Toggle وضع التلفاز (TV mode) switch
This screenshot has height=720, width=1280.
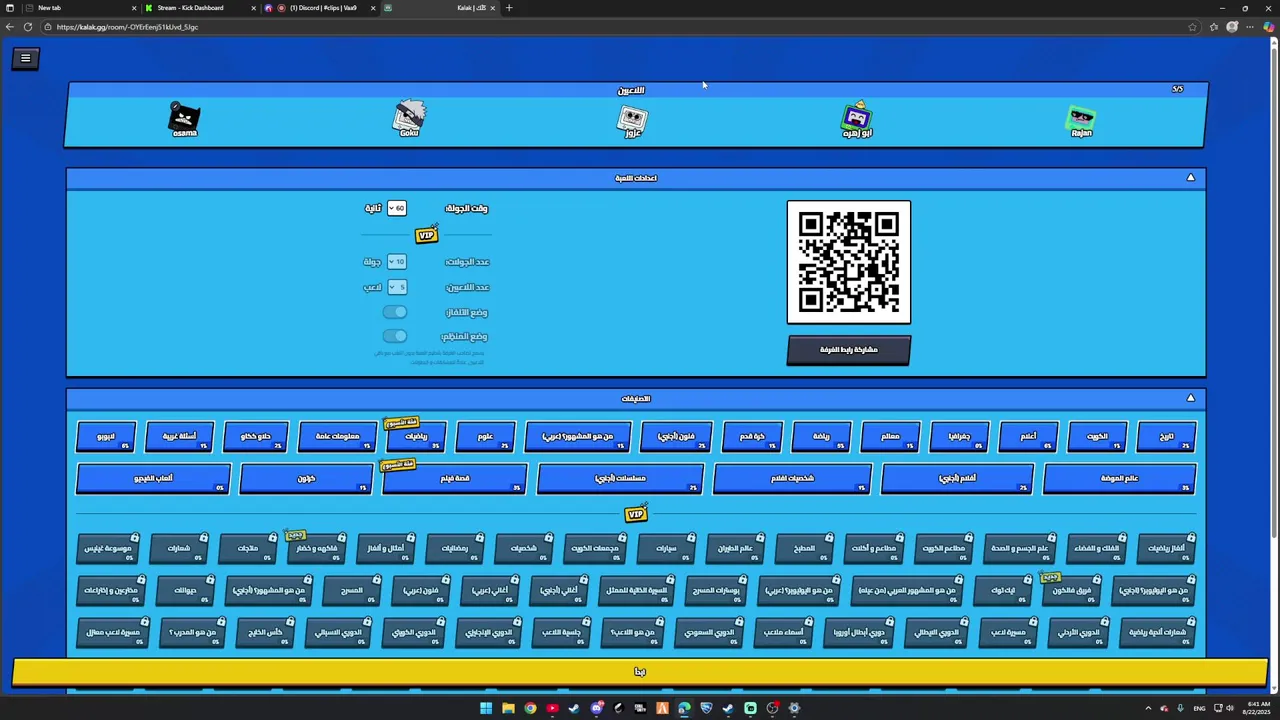coord(395,312)
